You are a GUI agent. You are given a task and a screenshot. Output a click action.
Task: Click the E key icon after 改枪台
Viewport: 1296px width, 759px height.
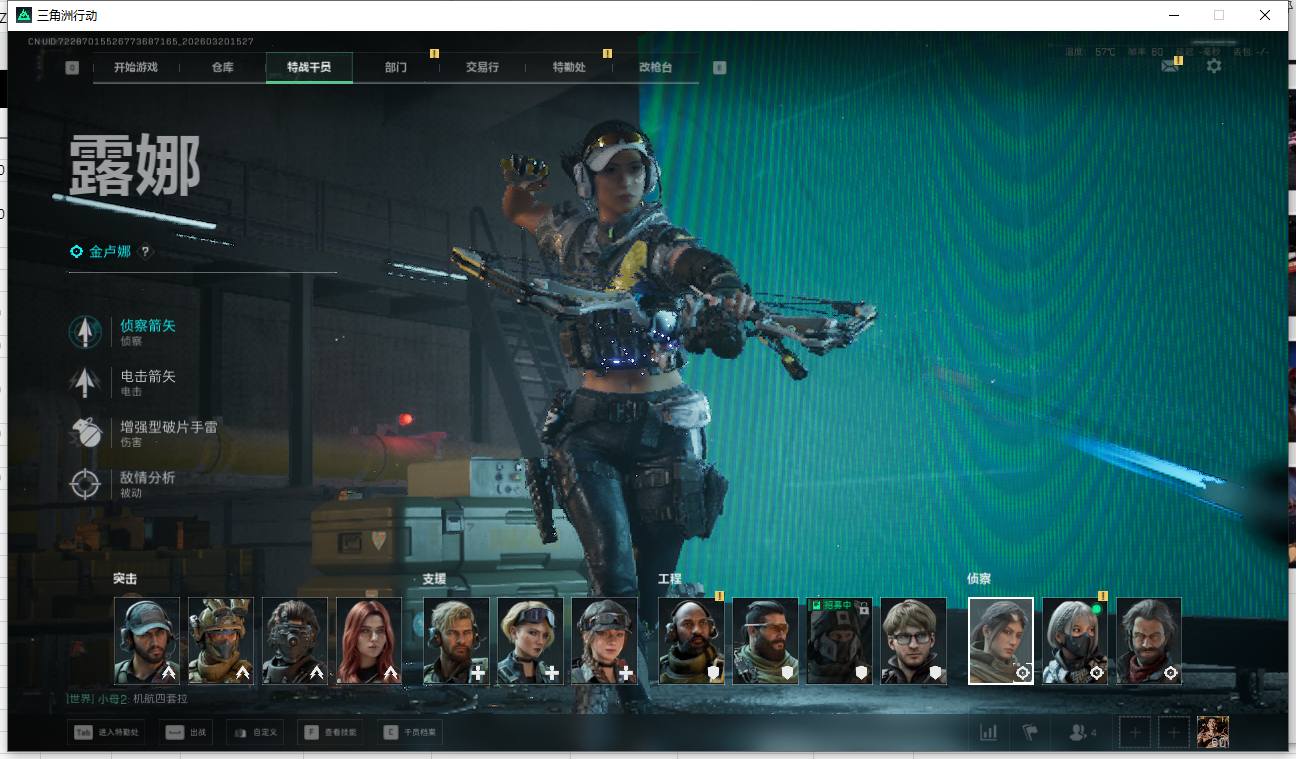[x=719, y=68]
